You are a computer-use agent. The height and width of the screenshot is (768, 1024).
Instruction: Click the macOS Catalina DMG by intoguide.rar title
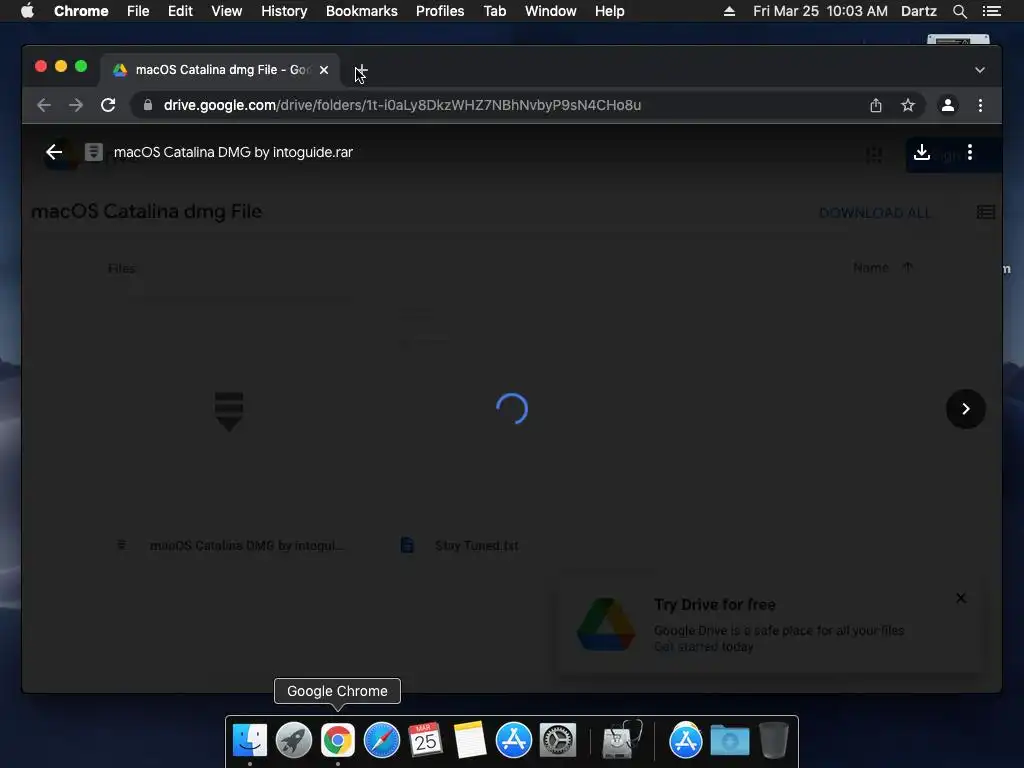point(233,152)
